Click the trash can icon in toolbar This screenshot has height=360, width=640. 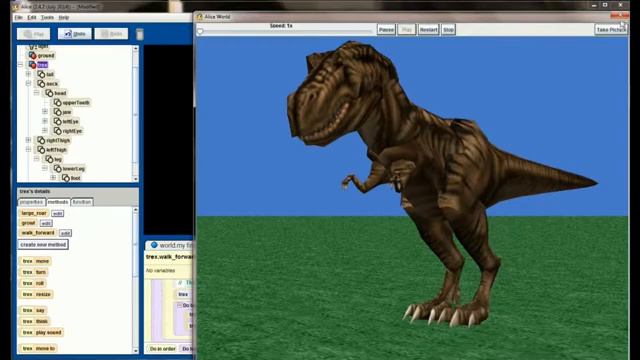(x=140, y=34)
